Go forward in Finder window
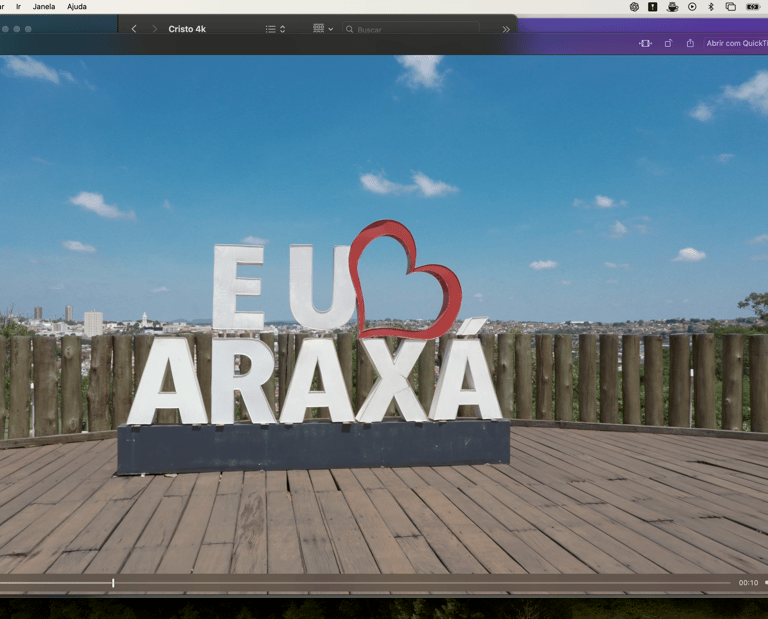Image resolution: width=768 pixels, height=619 pixels. tap(155, 29)
